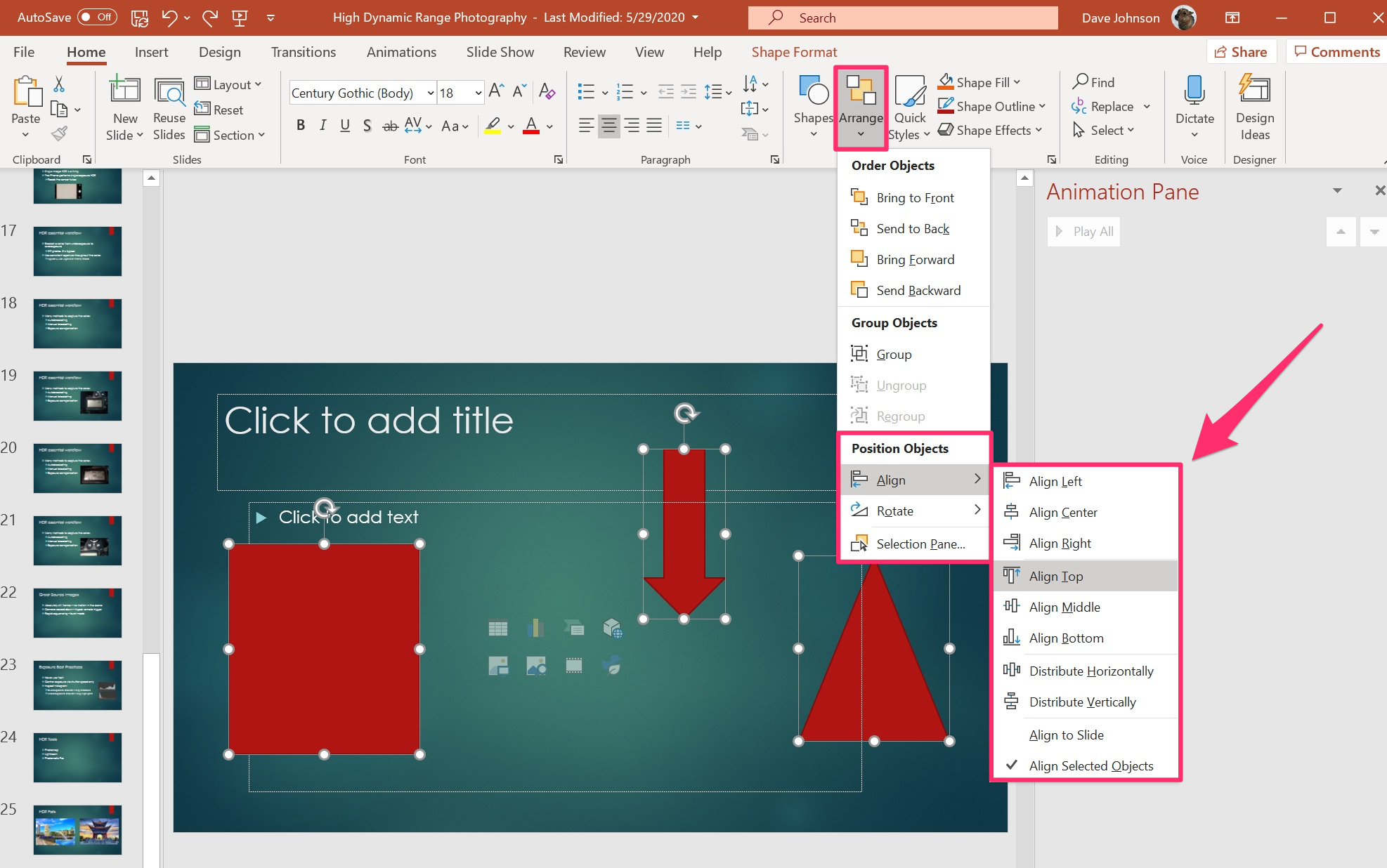The width and height of the screenshot is (1387, 868).
Task: Click Send to Back option
Action: 912,229
